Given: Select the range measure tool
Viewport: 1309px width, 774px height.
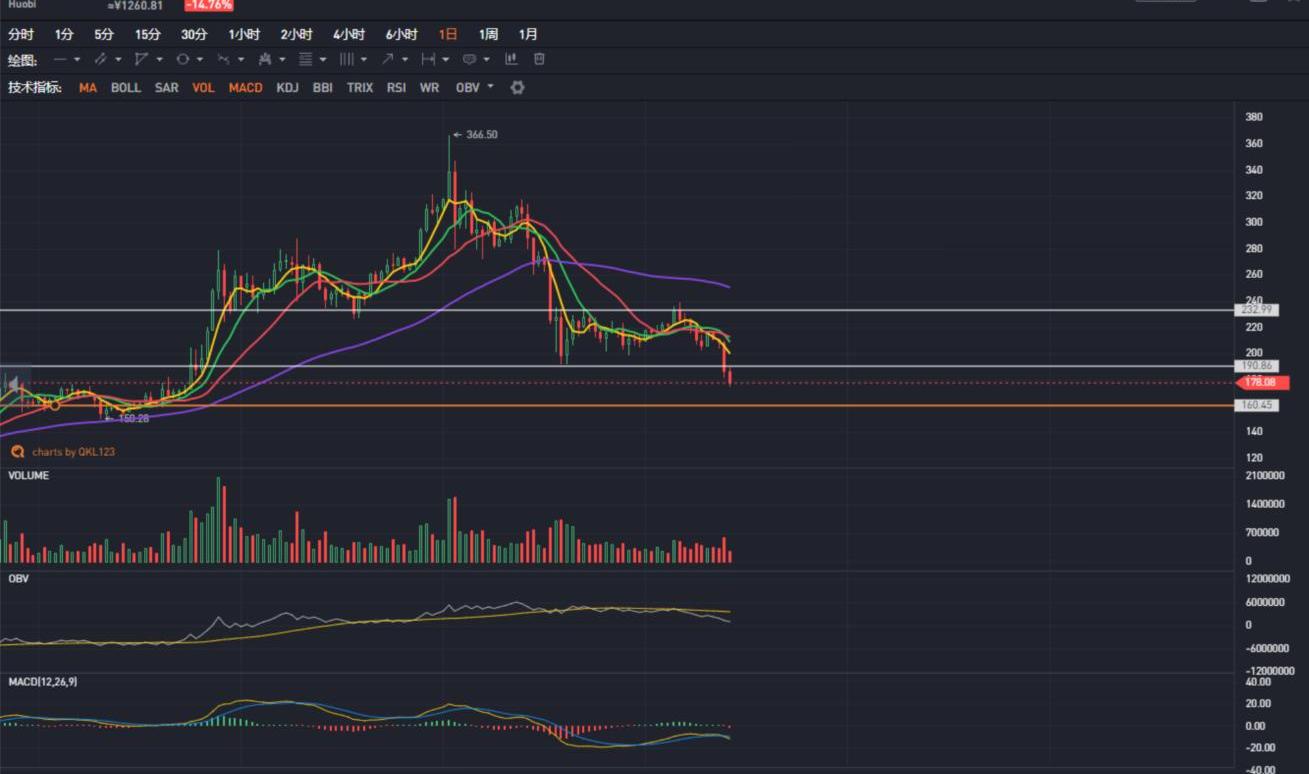Looking at the screenshot, I should pyautogui.click(x=428, y=59).
